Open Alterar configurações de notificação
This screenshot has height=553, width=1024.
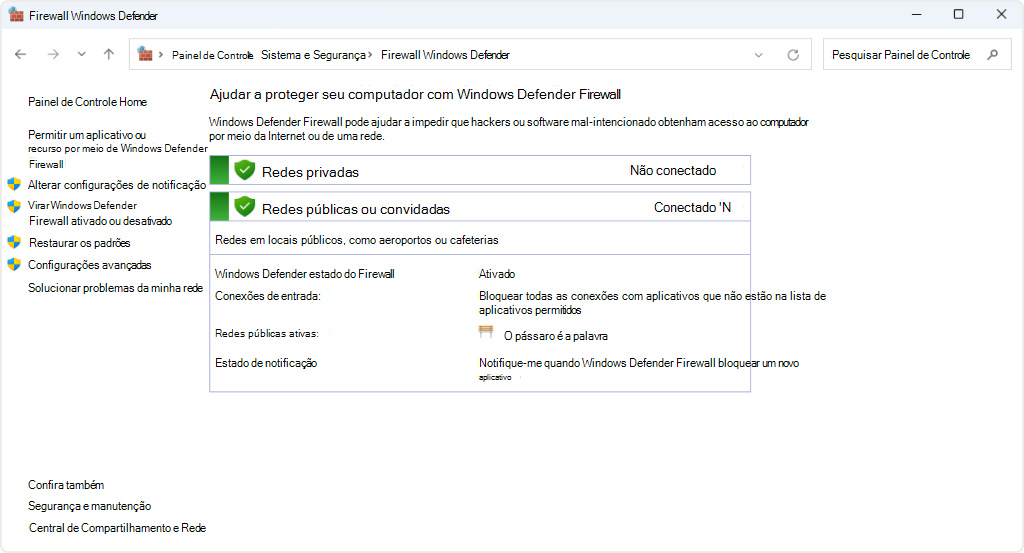[116, 185]
